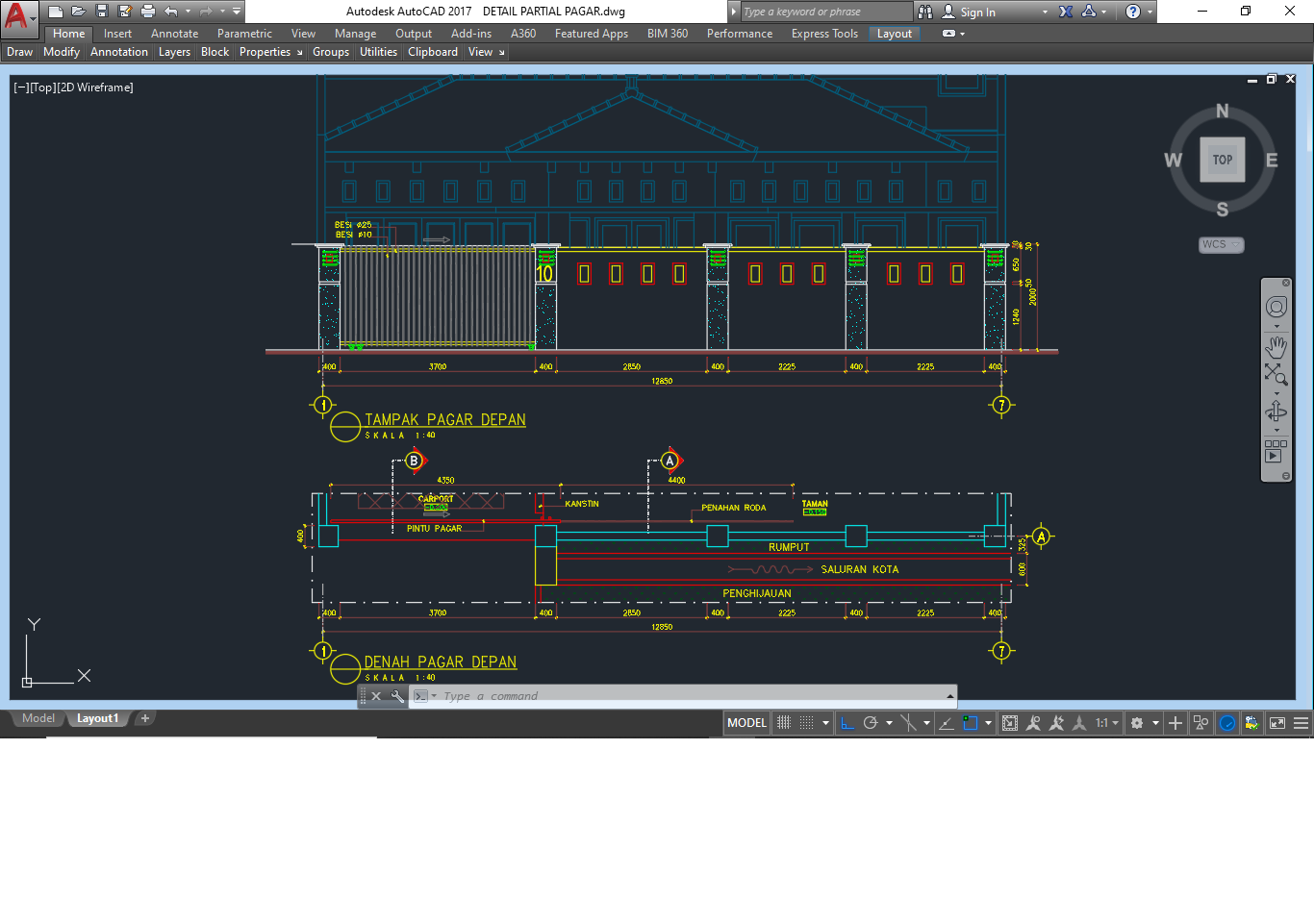Open the Express Tools ribbon tab

pyautogui.click(x=823, y=33)
